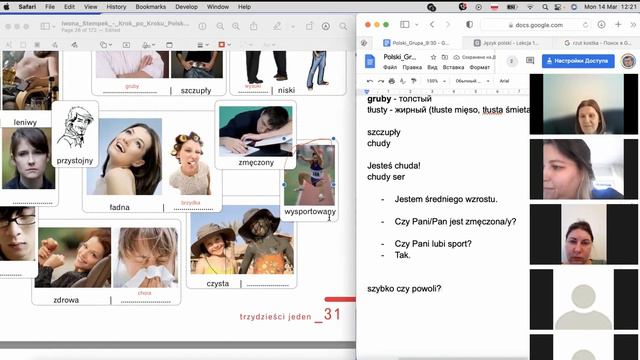Open the History menu
The width and height of the screenshot is (640, 360).
(x=116, y=7)
